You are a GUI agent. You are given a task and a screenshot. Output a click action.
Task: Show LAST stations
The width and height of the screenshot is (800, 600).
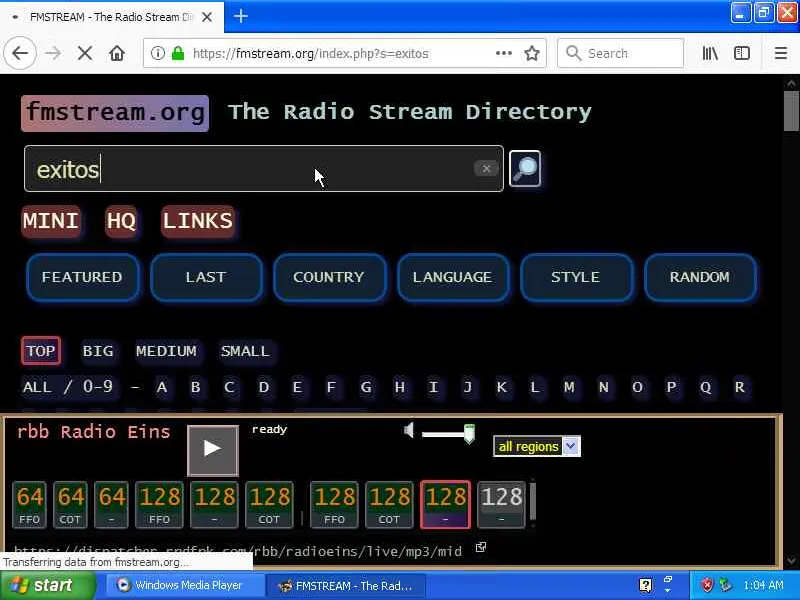click(x=206, y=277)
